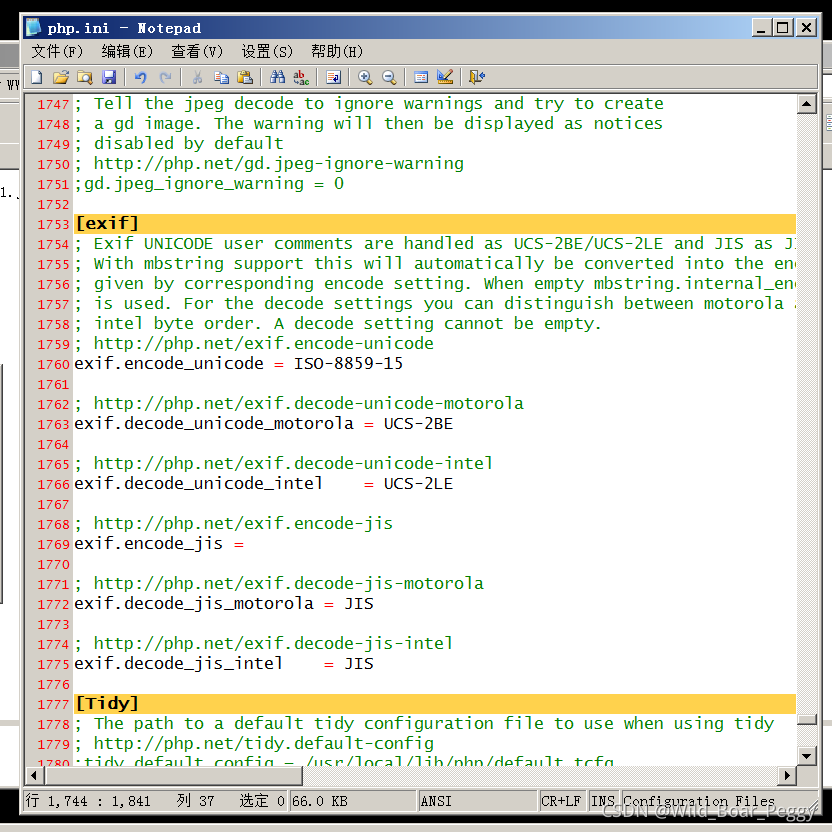The height and width of the screenshot is (832, 832).
Task: Create a new file using the toolbar
Action: pyautogui.click(x=37, y=77)
